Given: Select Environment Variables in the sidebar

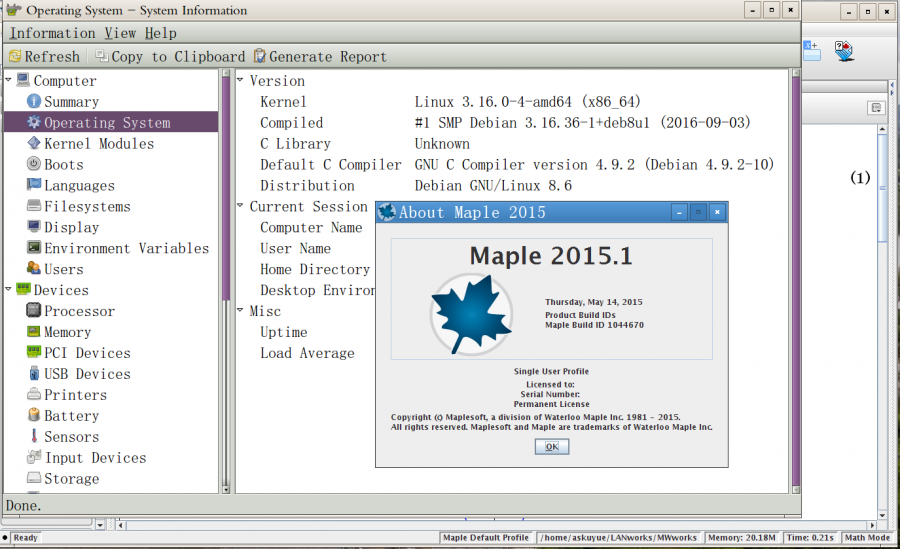Looking at the screenshot, I should pos(127,248).
